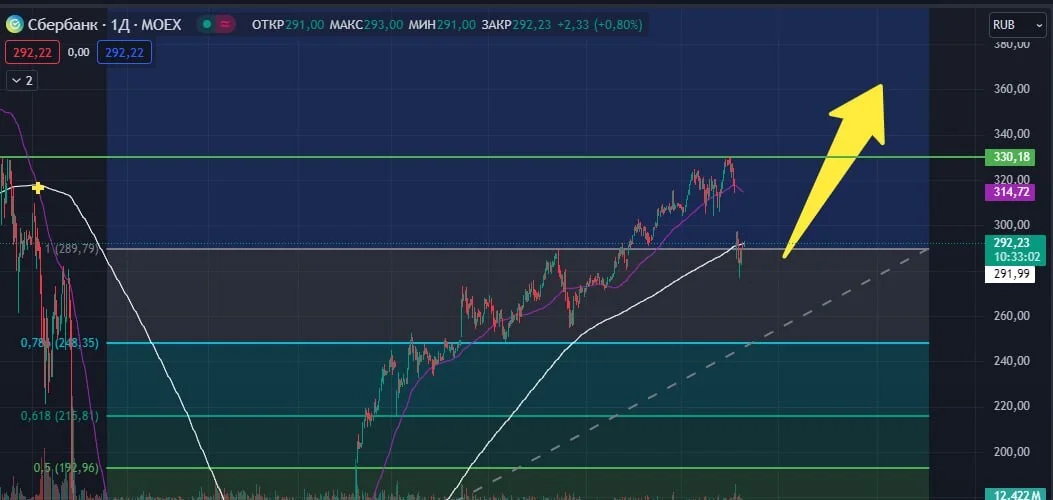Screen dimensions: 1053x500
Task: Click the МИН 291,00 low value
Action: pos(443,25)
